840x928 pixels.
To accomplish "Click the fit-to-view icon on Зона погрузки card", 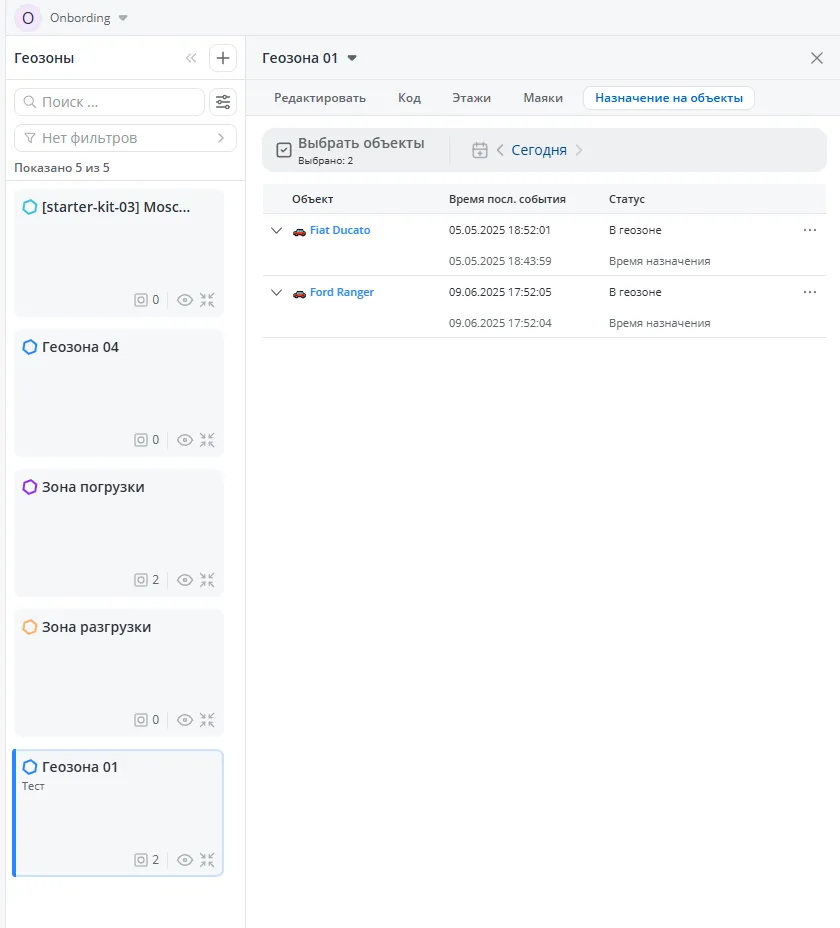I will (208, 579).
